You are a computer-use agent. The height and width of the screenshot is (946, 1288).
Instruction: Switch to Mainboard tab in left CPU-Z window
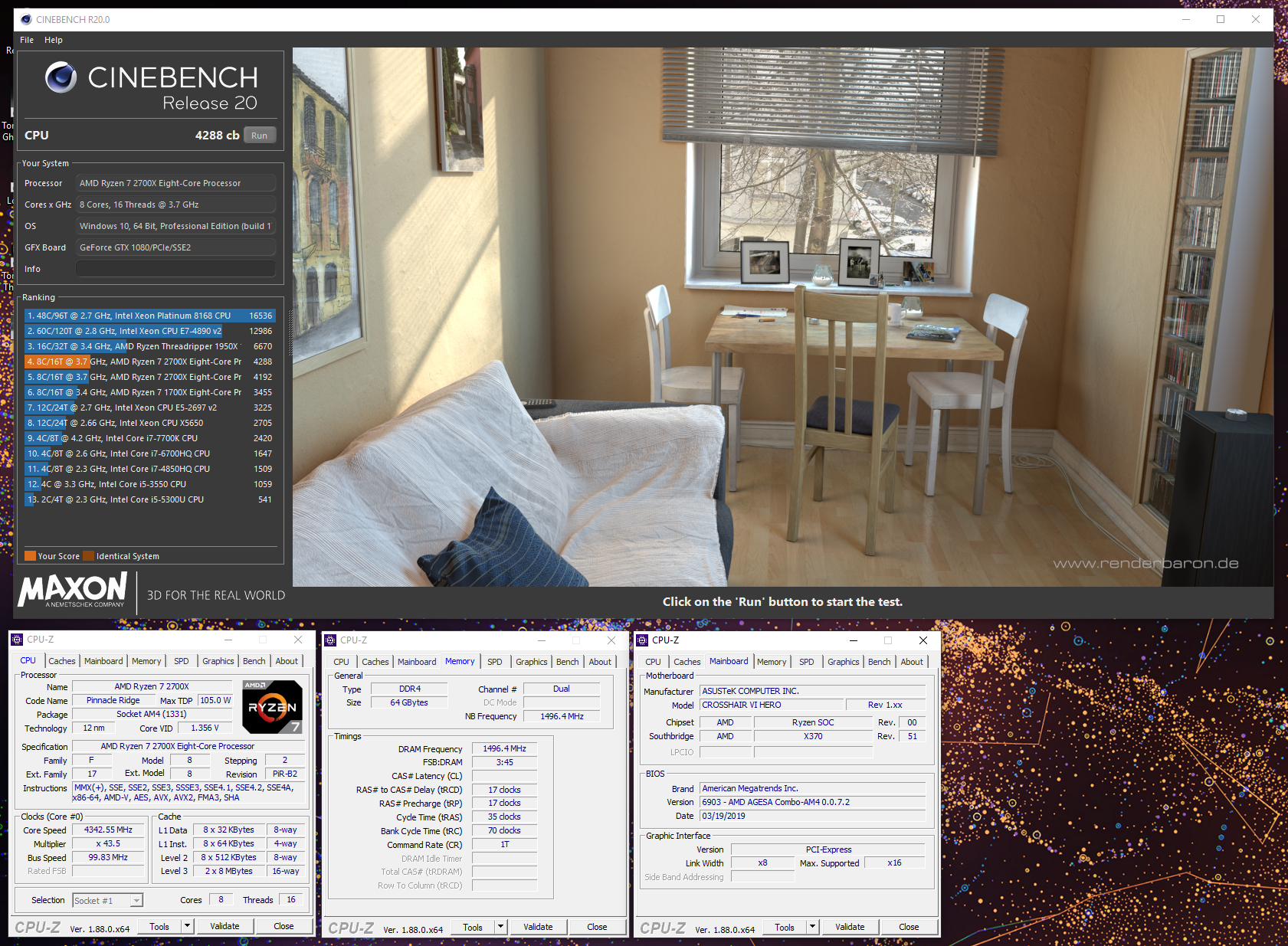[x=103, y=661]
